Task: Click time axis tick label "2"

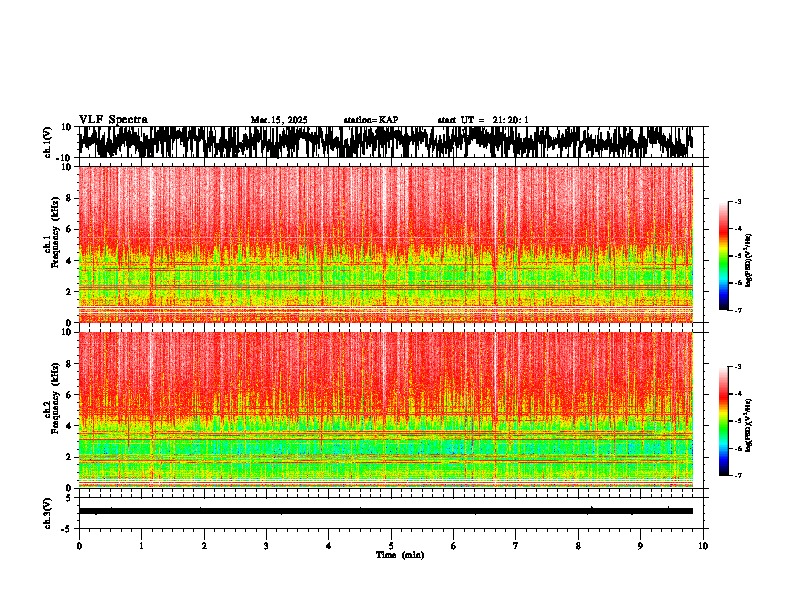Action: pyautogui.click(x=204, y=546)
